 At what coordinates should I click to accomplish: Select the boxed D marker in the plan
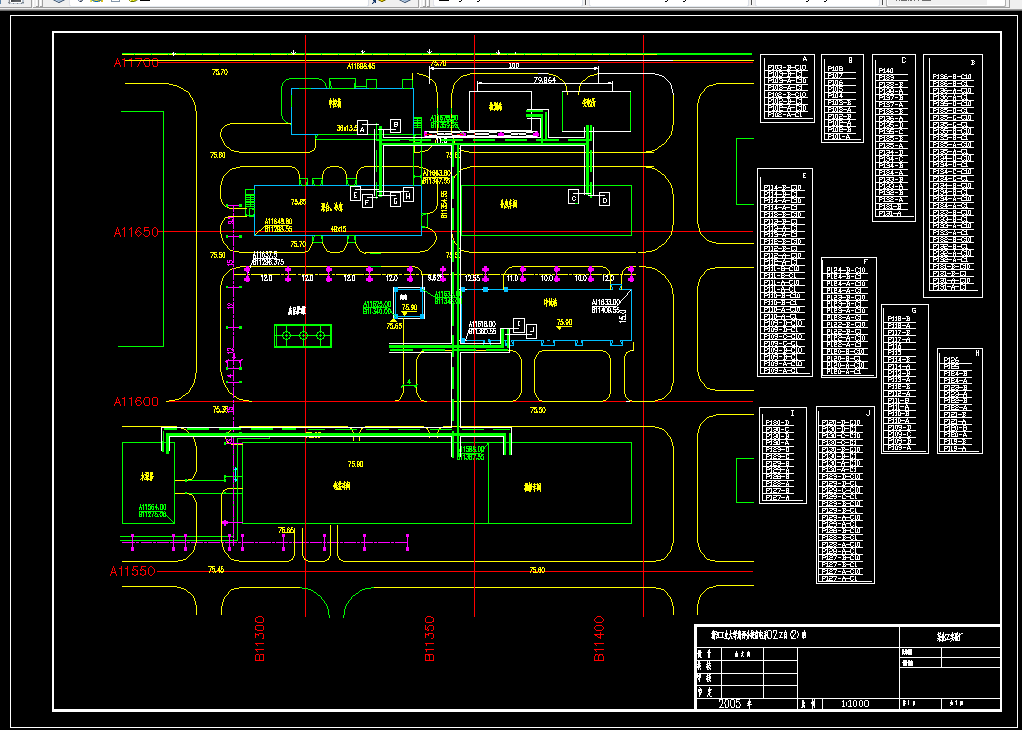604,199
